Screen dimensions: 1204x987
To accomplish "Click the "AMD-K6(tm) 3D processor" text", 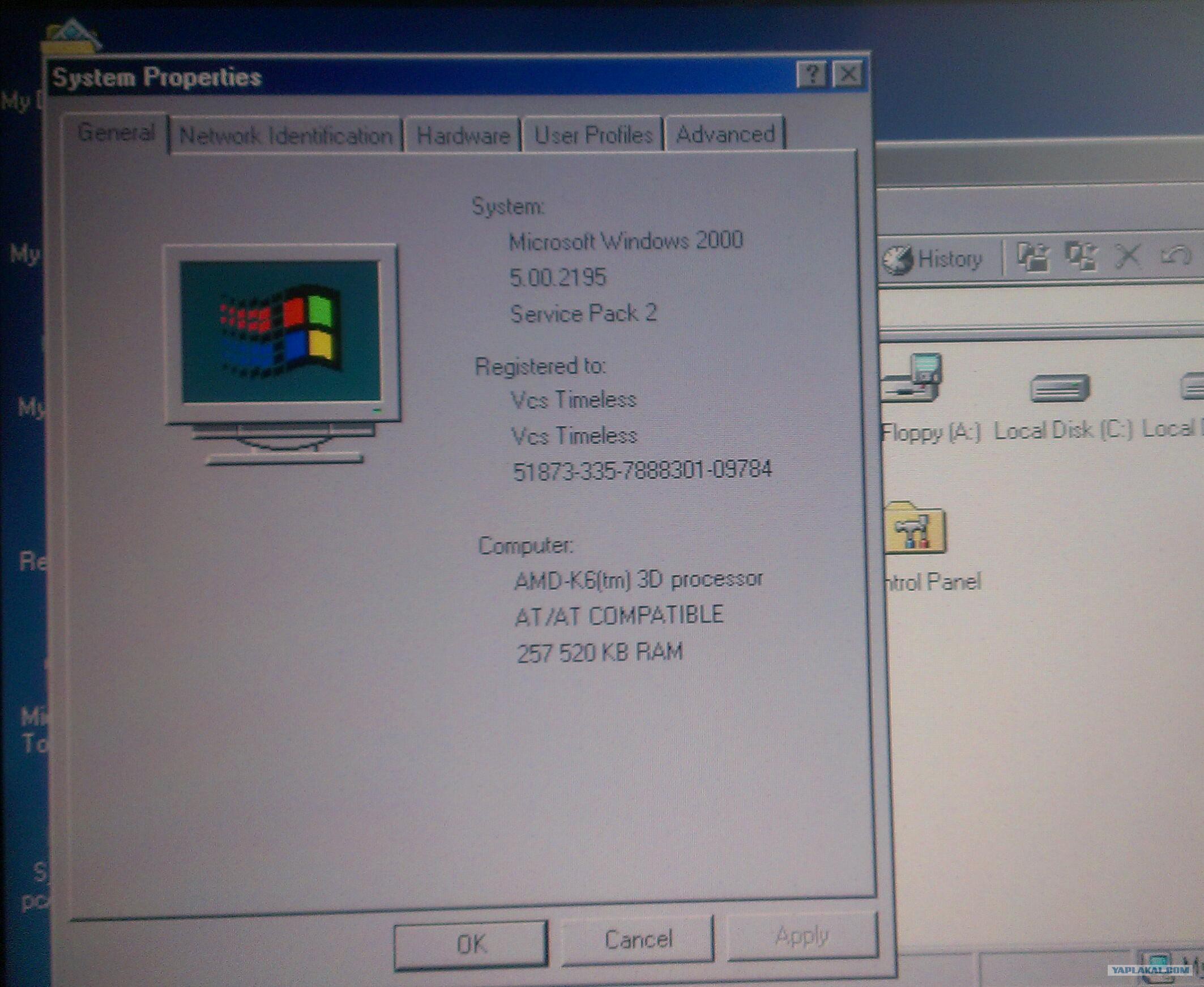I will click(638, 580).
